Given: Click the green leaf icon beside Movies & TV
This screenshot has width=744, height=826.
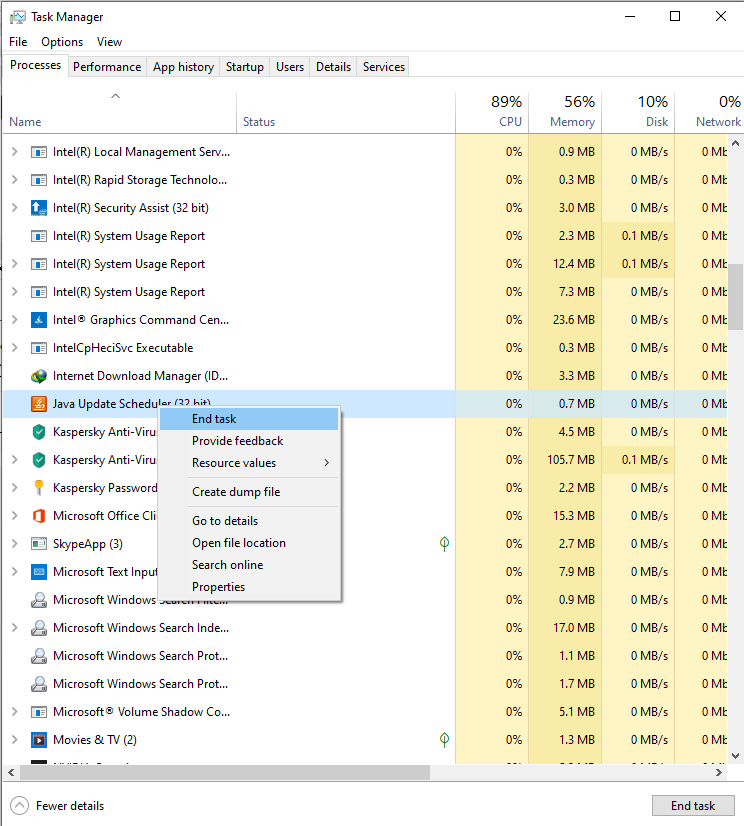Looking at the screenshot, I should click(x=444, y=740).
